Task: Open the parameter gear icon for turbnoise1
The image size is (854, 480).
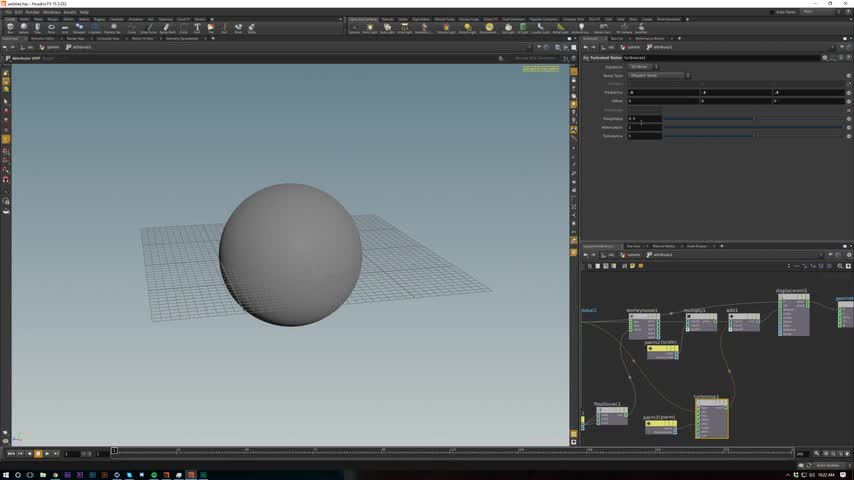Action: 827,57
